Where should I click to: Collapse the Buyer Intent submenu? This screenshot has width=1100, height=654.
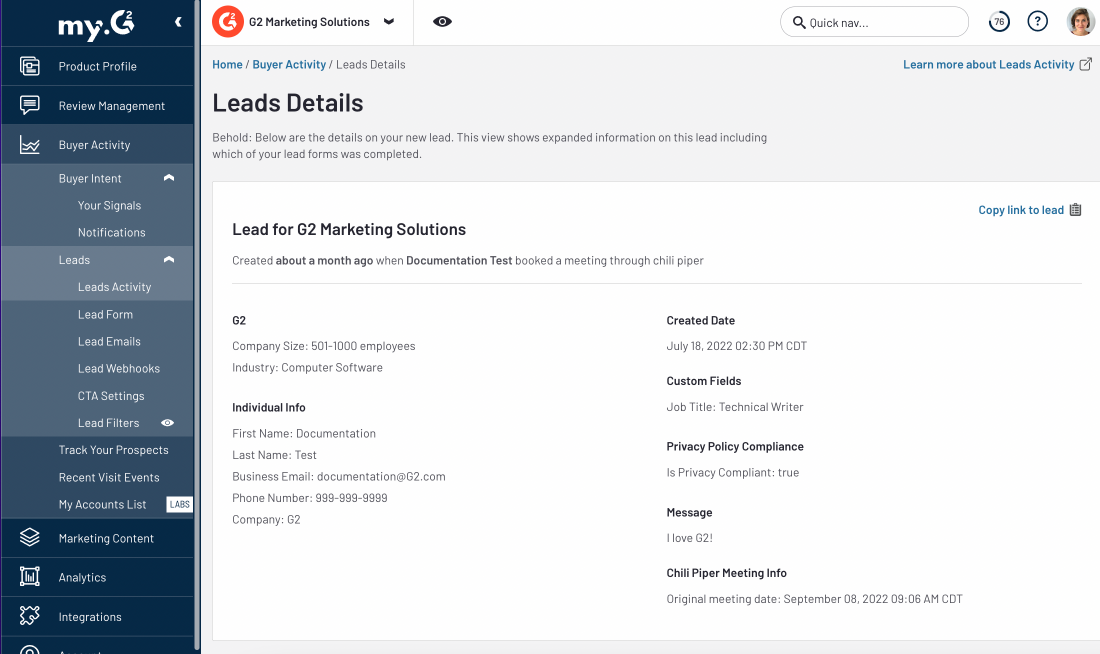pyautogui.click(x=169, y=178)
